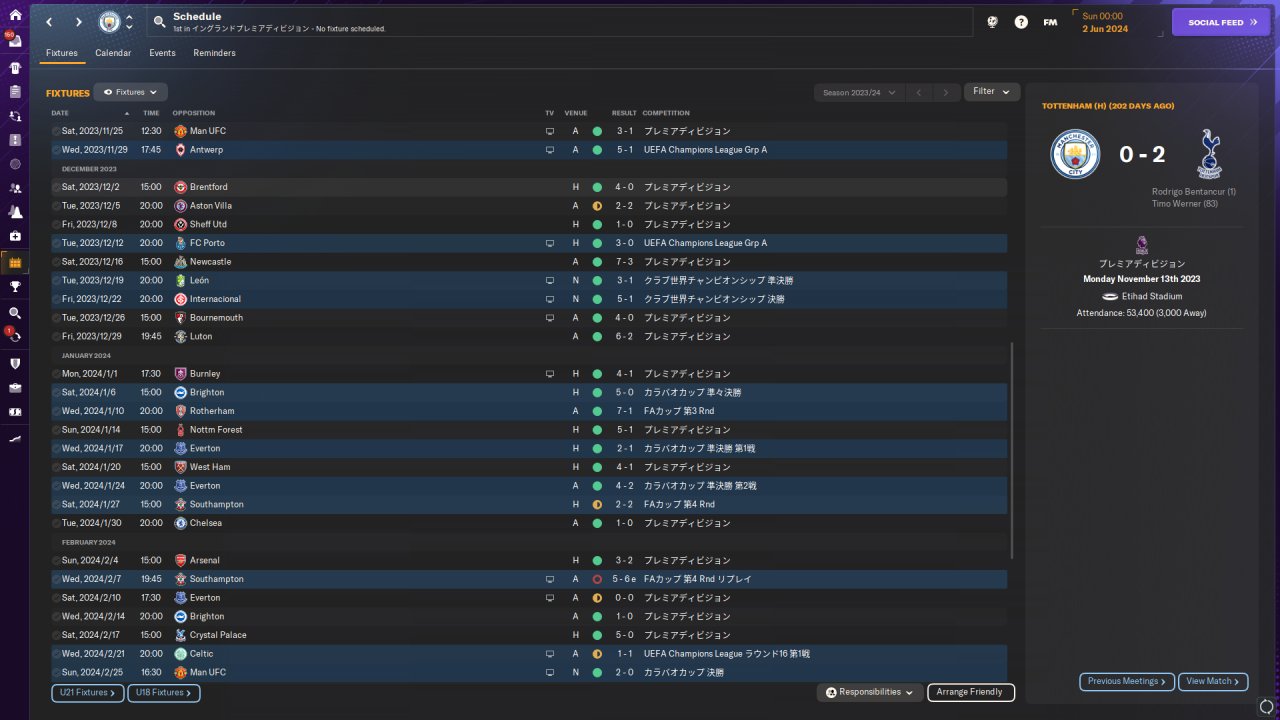
Task: Click the icon left of the help button
Action: tap(992, 22)
